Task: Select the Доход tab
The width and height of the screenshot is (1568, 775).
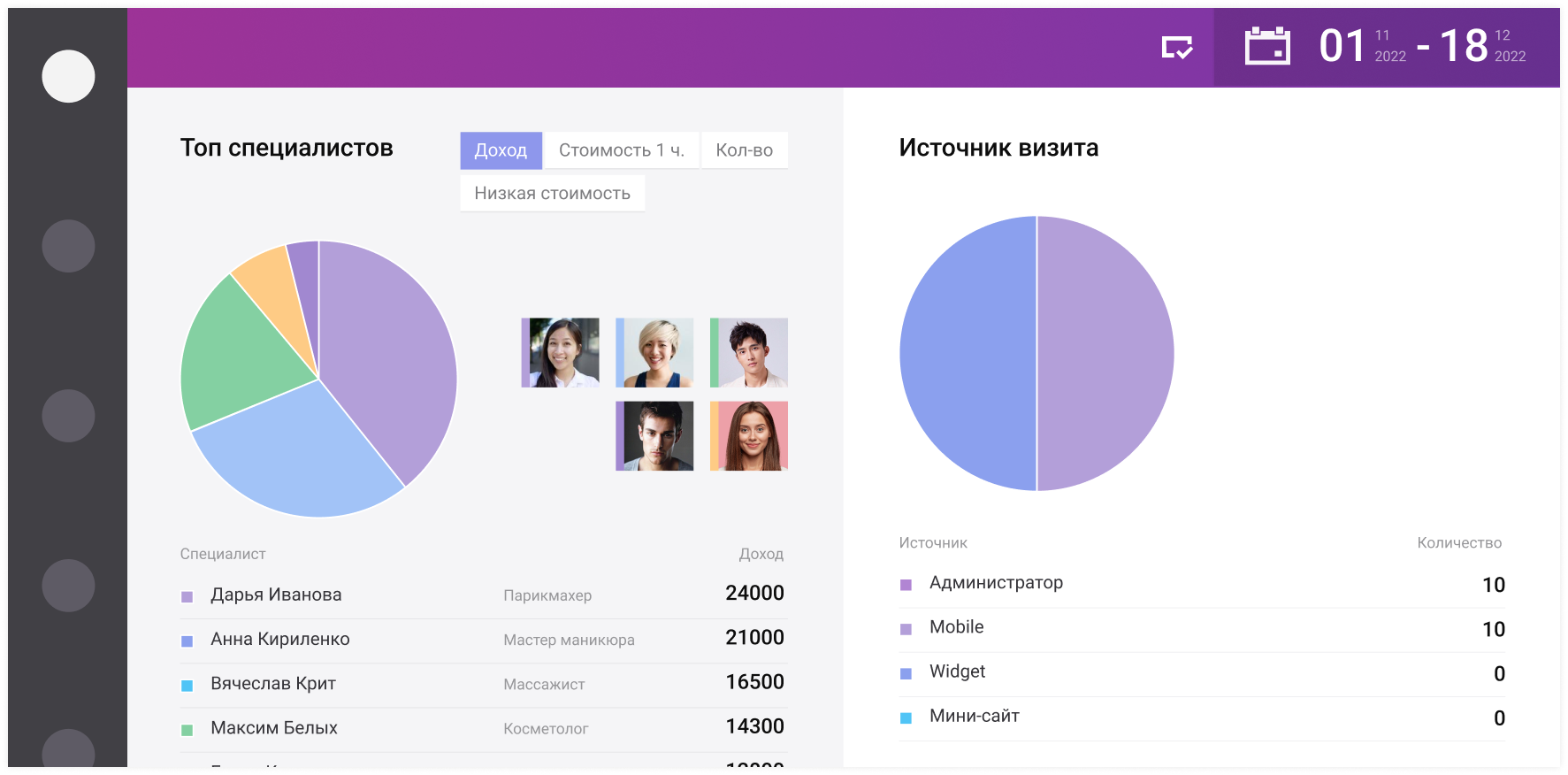Action: click(501, 150)
